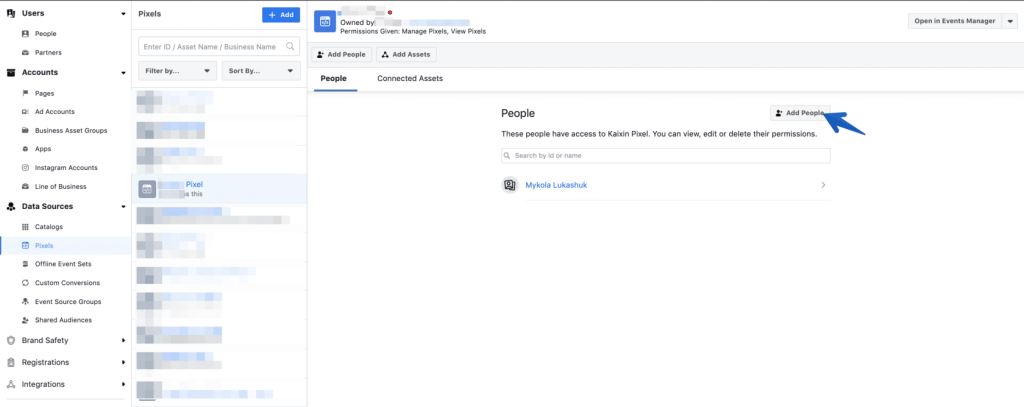Screen dimensions: 1024x407
Task: Click the Add Assets button
Action: 406,54
